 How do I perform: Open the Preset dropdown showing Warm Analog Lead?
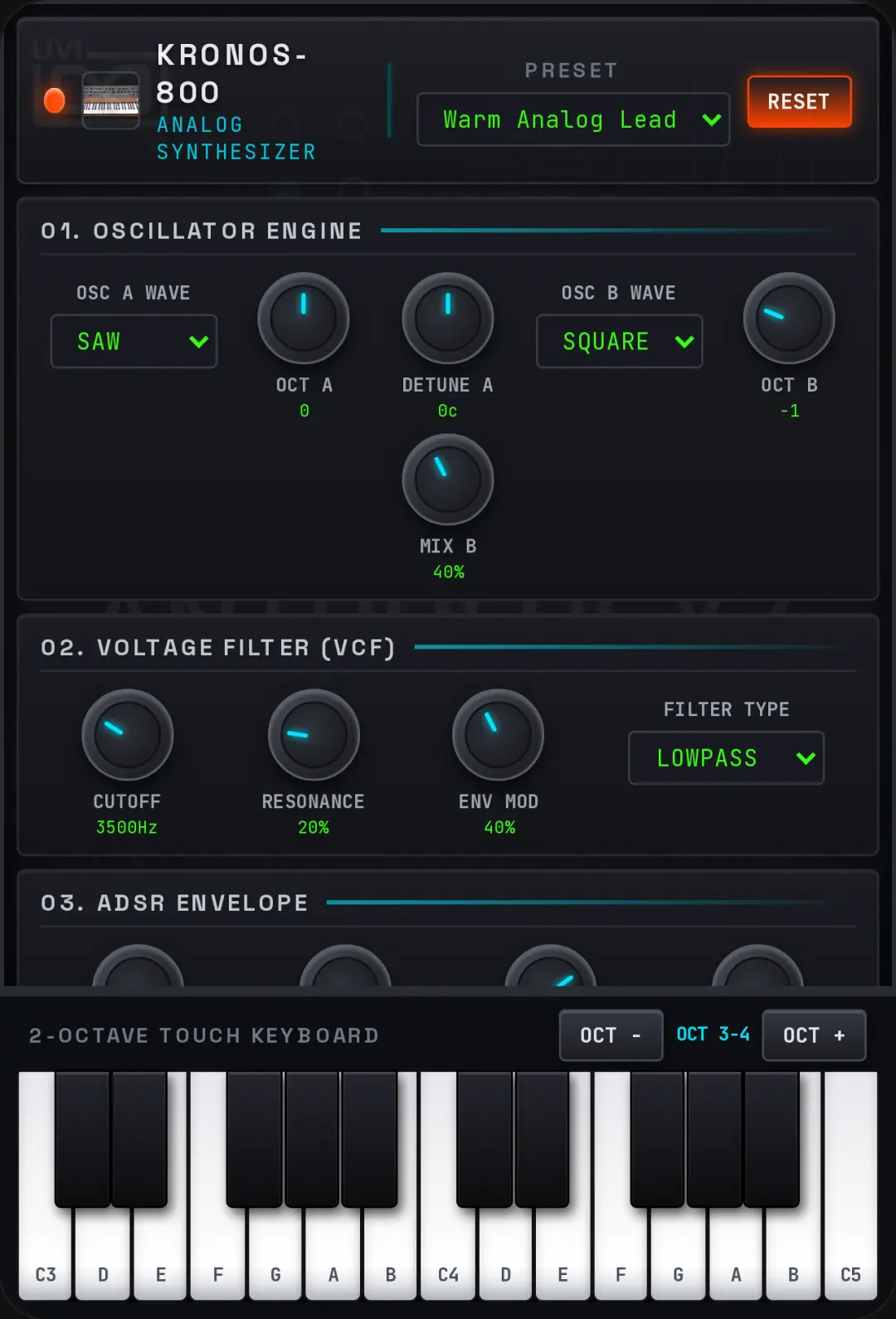click(x=573, y=119)
